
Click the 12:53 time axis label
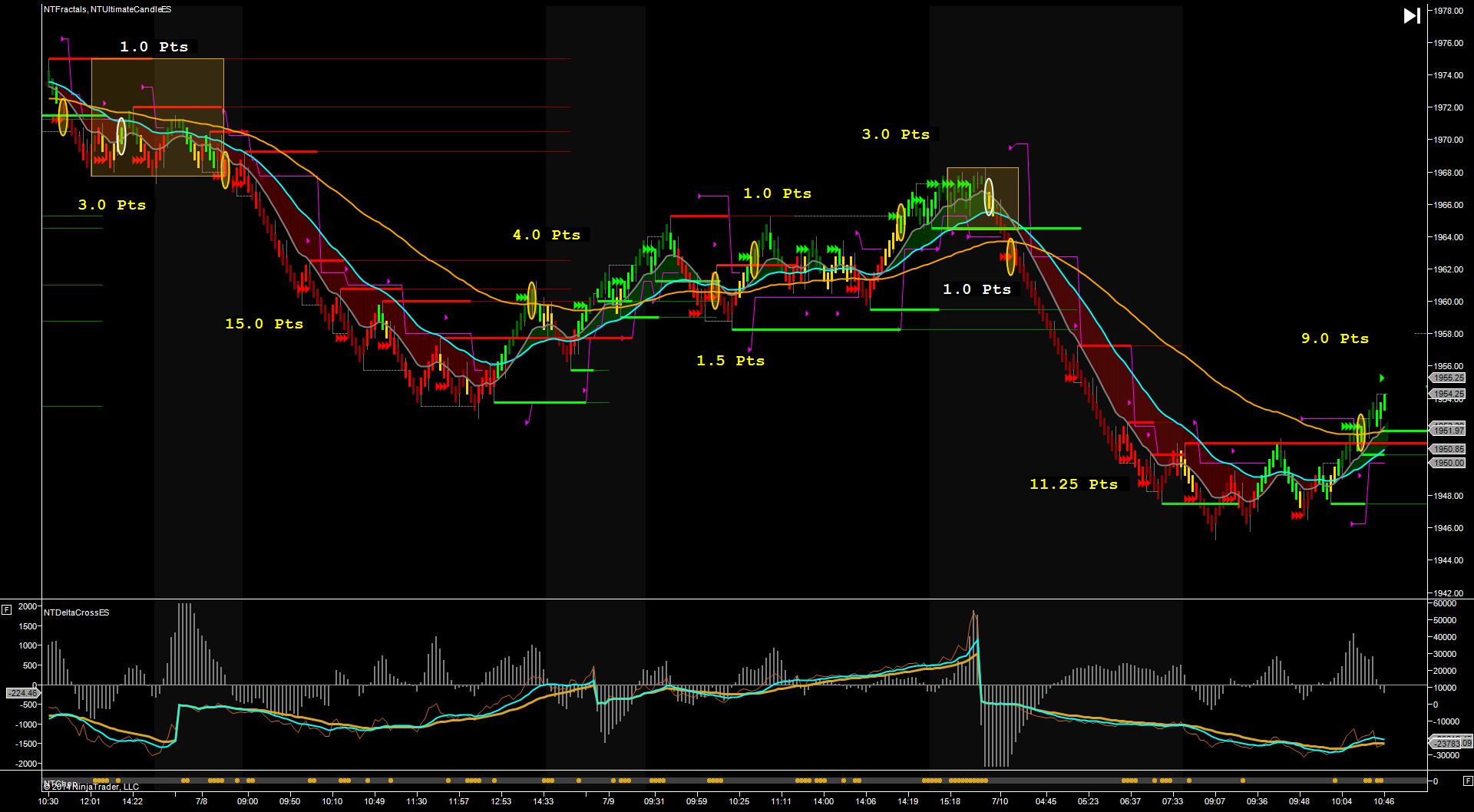pyautogui.click(x=501, y=801)
